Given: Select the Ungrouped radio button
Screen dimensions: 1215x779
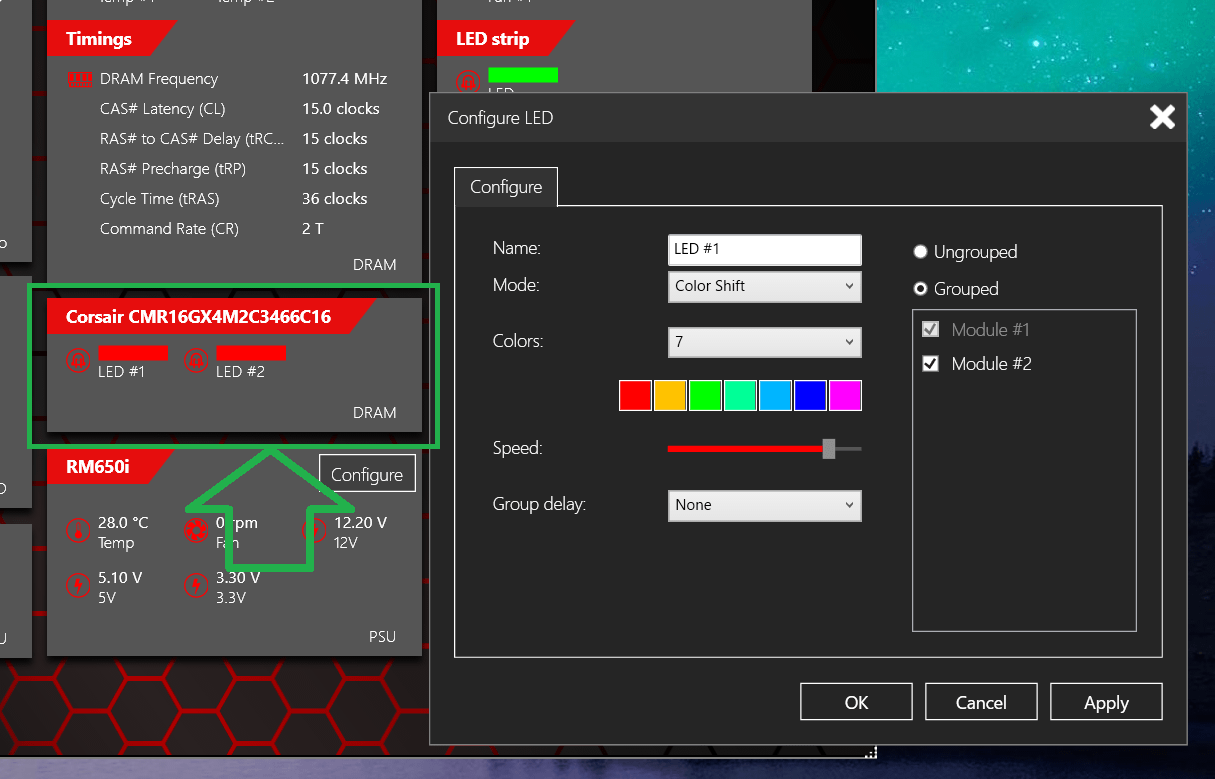Looking at the screenshot, I should tap(921, 252).
